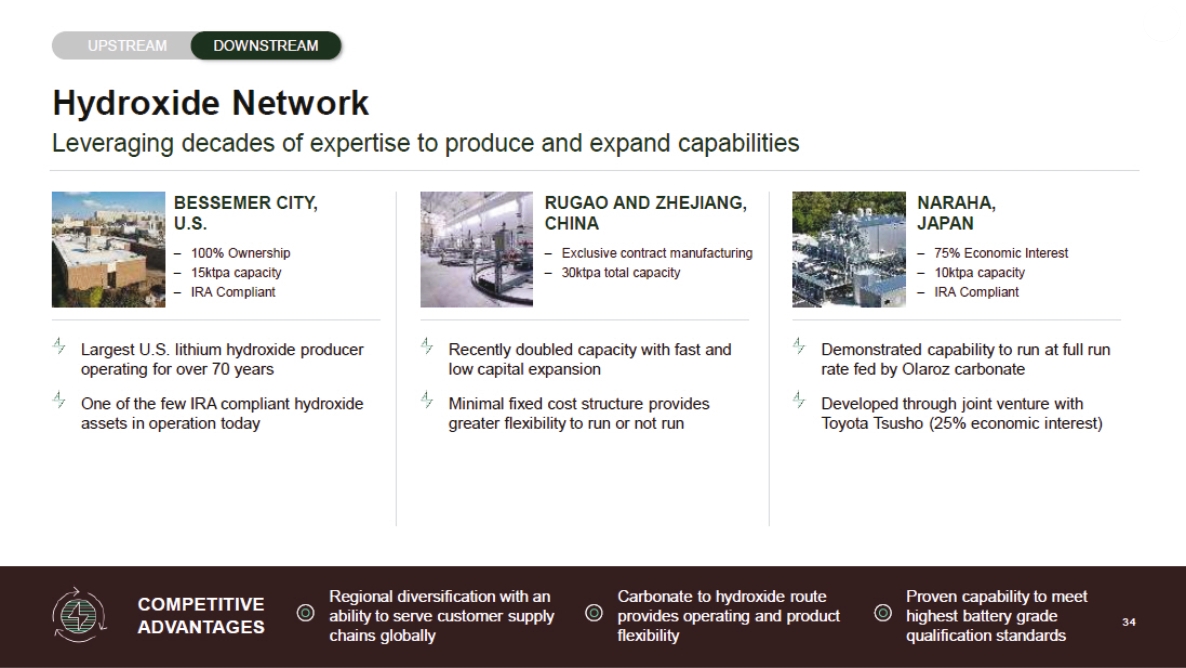Click the bolt icon next to Recently doubled capacity
This screenshot has width=1186, height=668.
[x=427, y=346]
